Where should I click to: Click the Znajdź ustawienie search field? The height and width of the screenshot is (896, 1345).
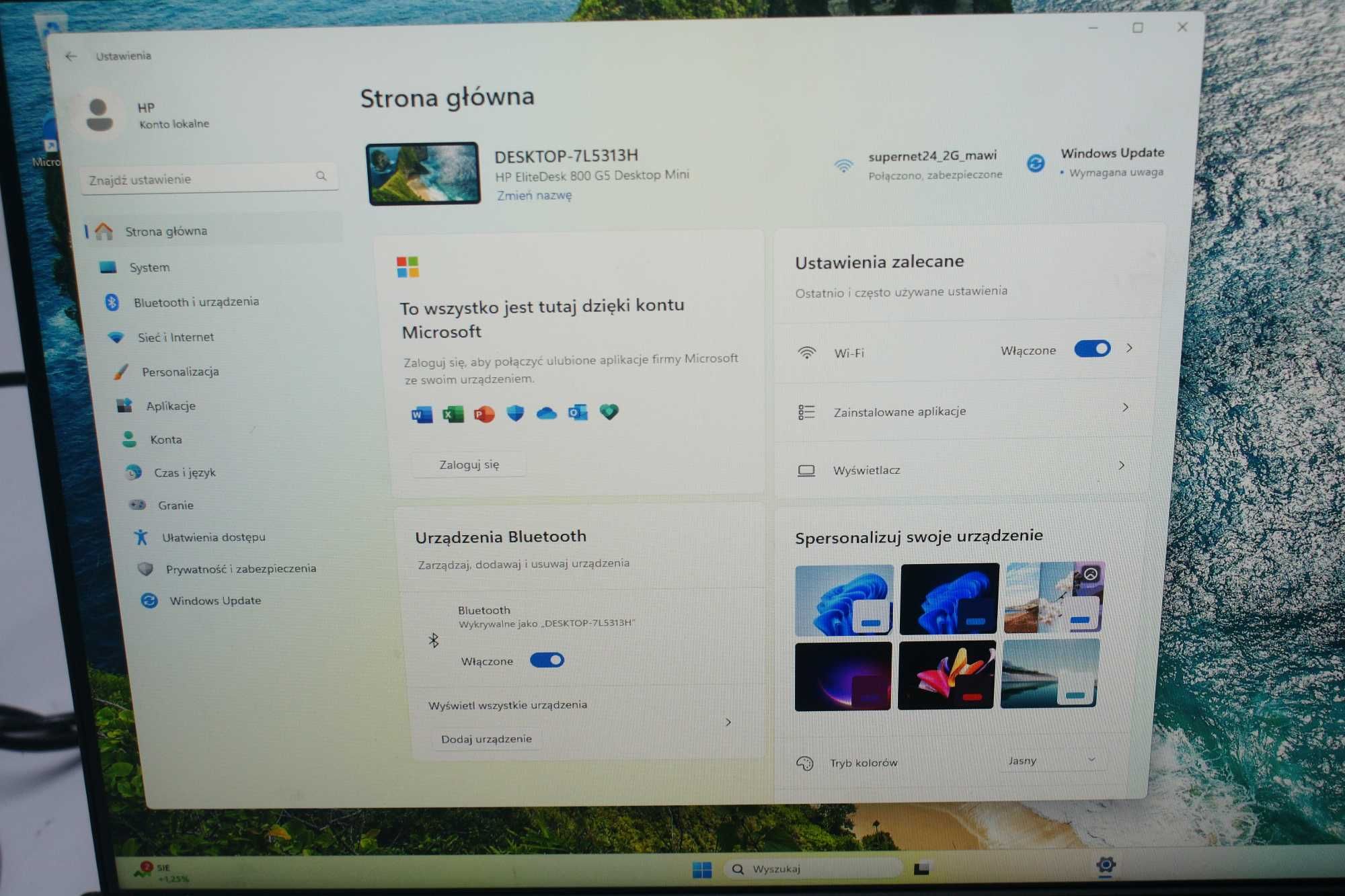click(209, 179)
